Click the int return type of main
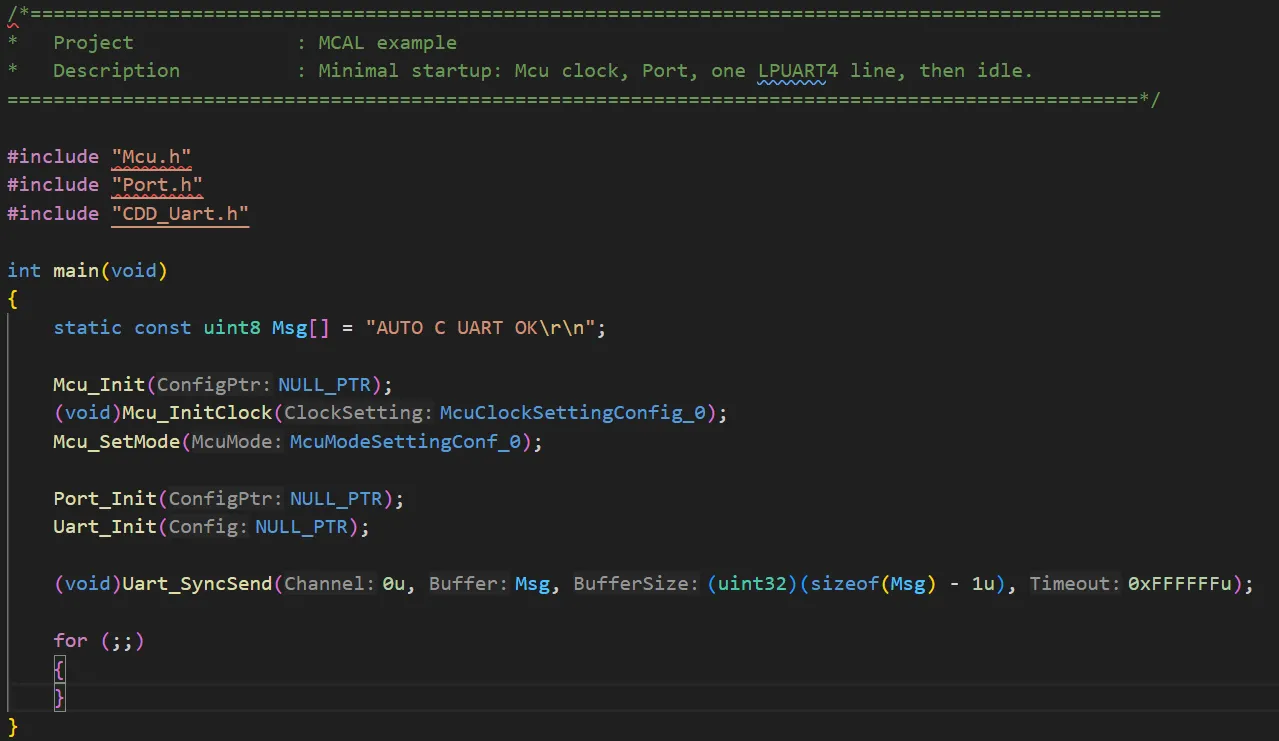This screenshot has height=741, width=1279. (x=25, y=271)
